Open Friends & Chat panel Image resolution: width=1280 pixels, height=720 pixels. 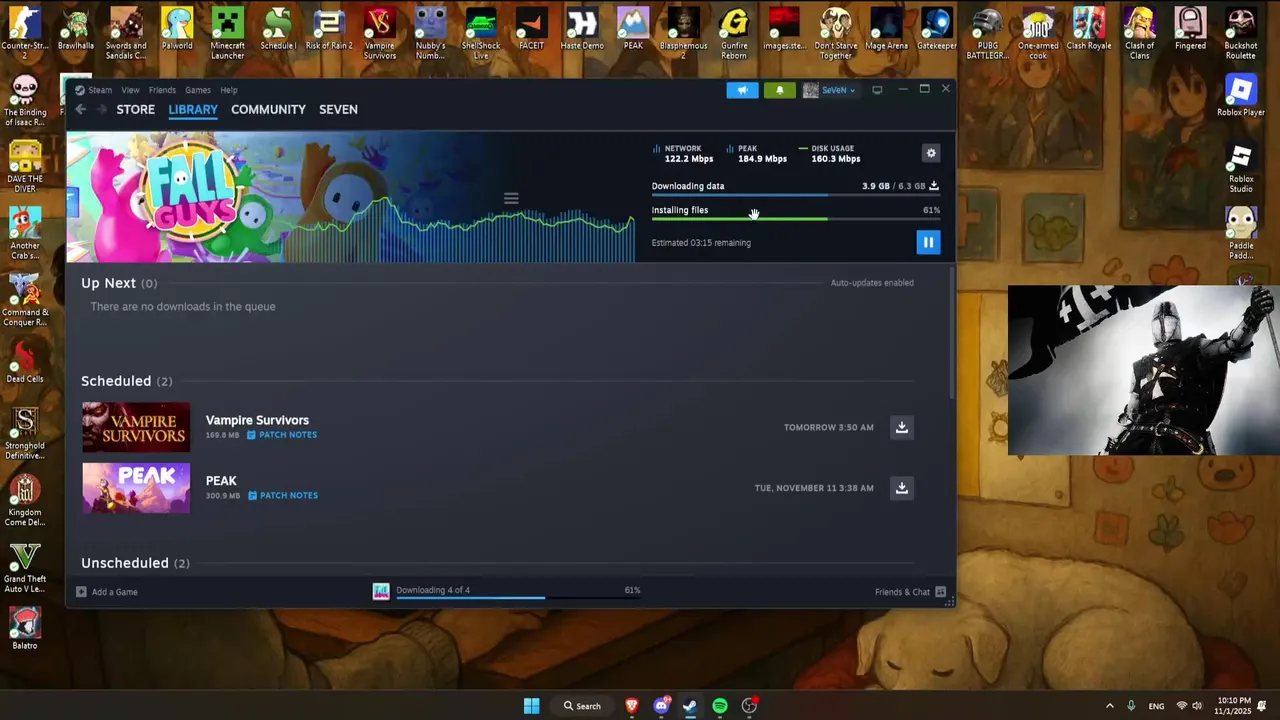909,592
